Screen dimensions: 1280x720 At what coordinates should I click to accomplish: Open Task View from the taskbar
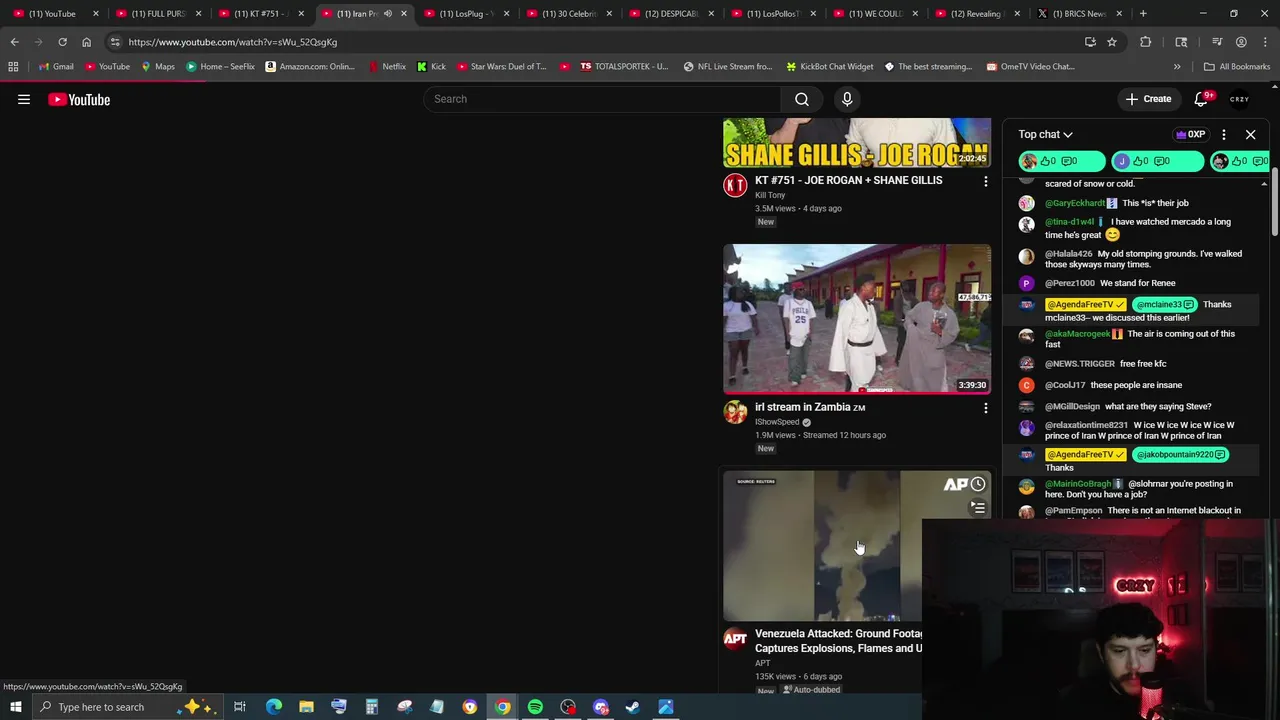pos(240,707)
